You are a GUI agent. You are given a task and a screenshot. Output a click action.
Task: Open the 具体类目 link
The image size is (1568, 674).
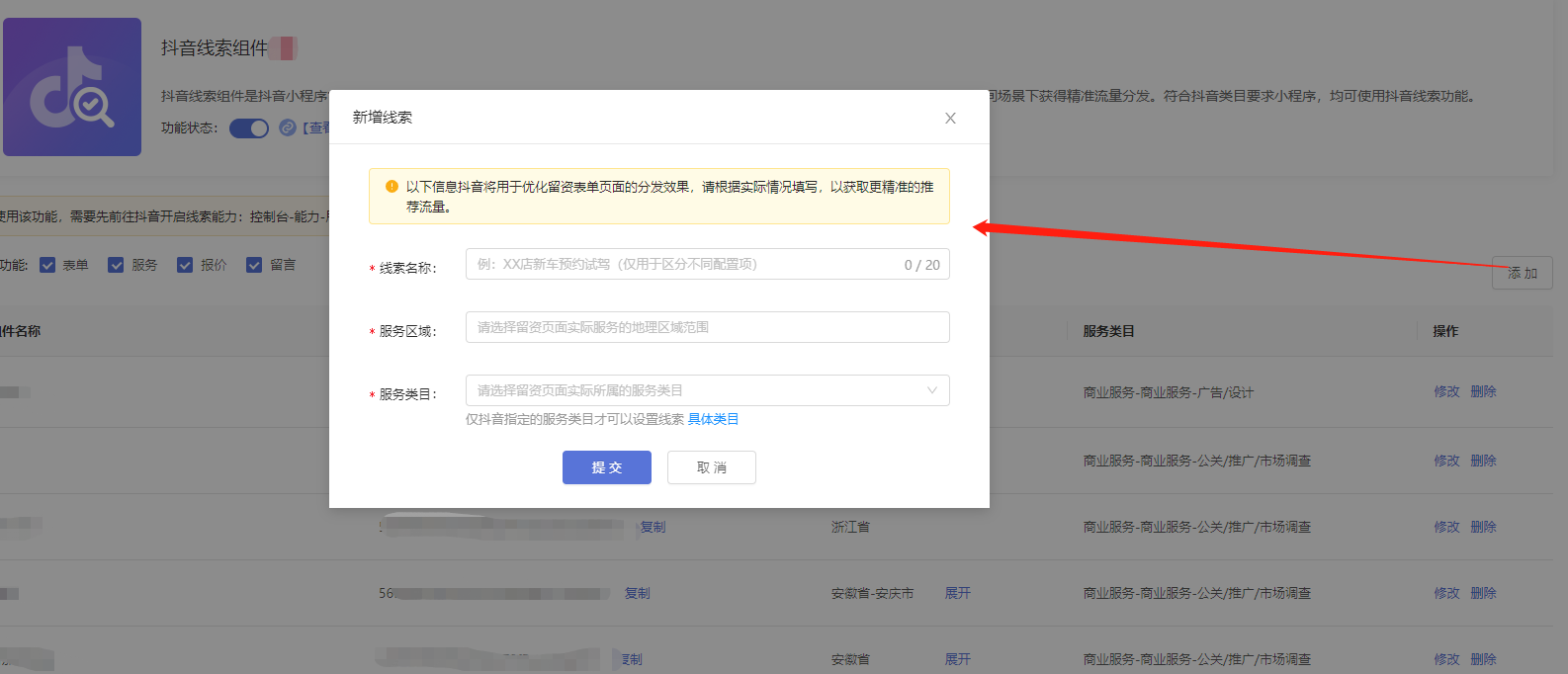pos(713,419)
